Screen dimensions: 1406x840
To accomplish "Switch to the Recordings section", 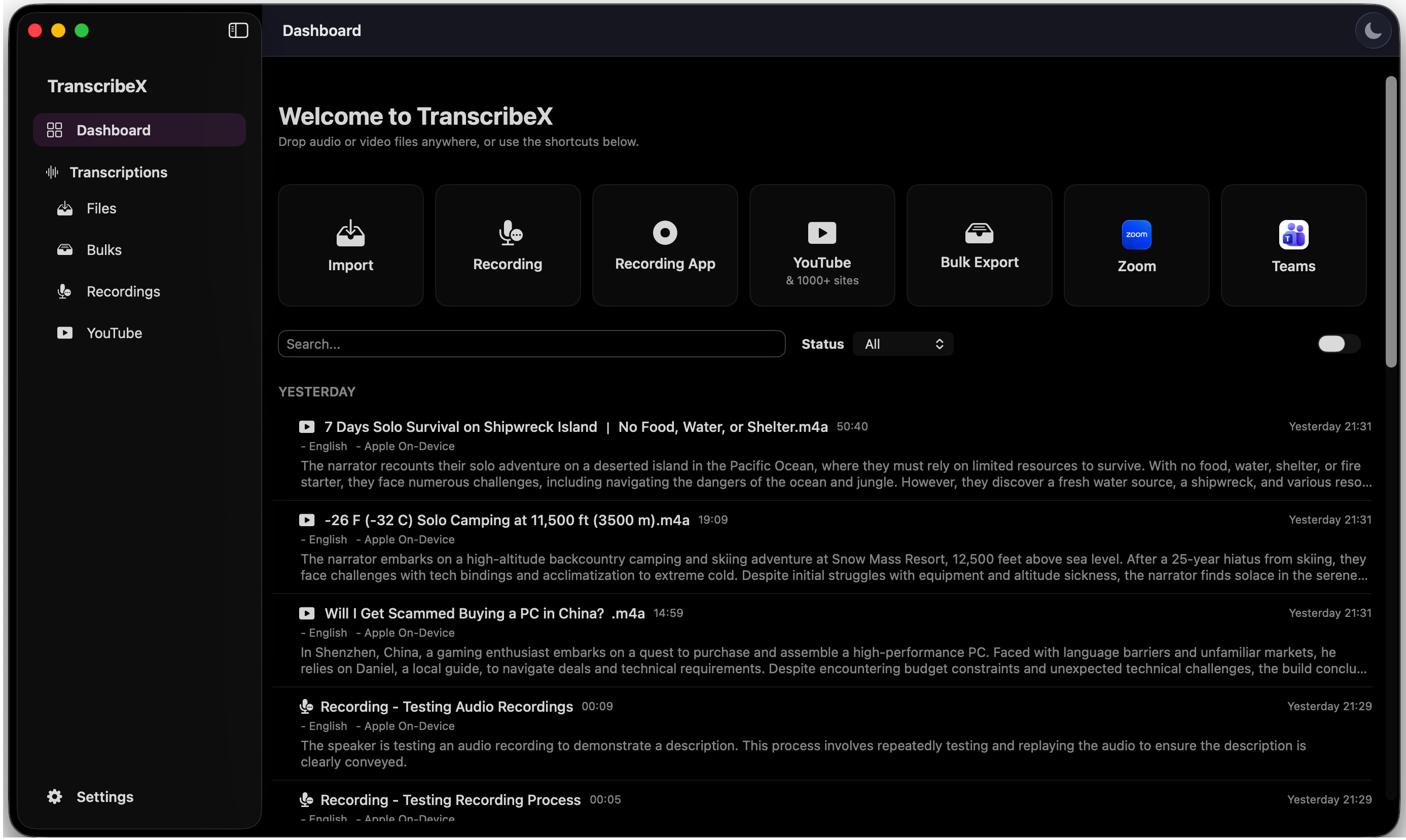I will click(123, 291).
